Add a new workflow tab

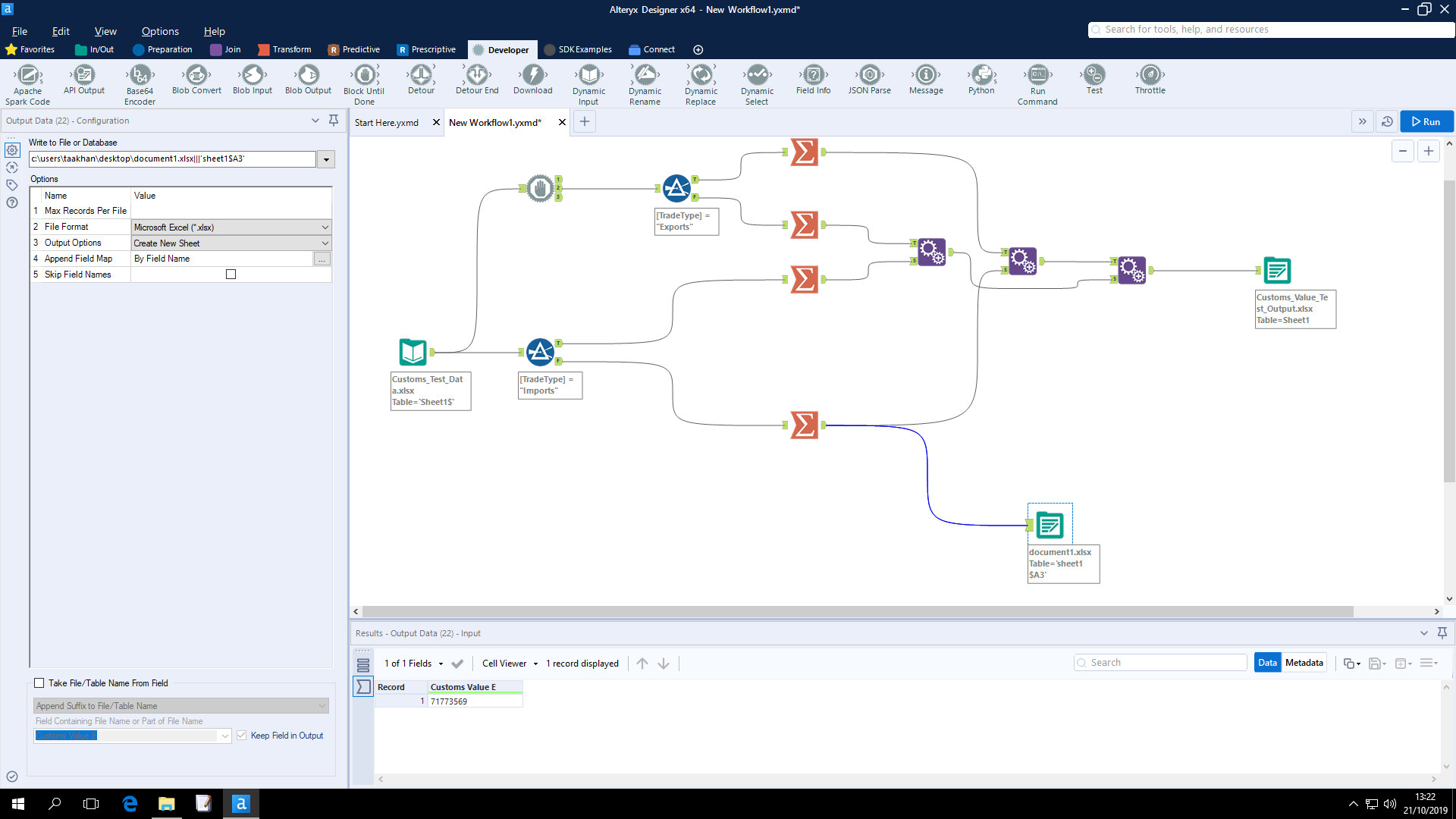585,121
